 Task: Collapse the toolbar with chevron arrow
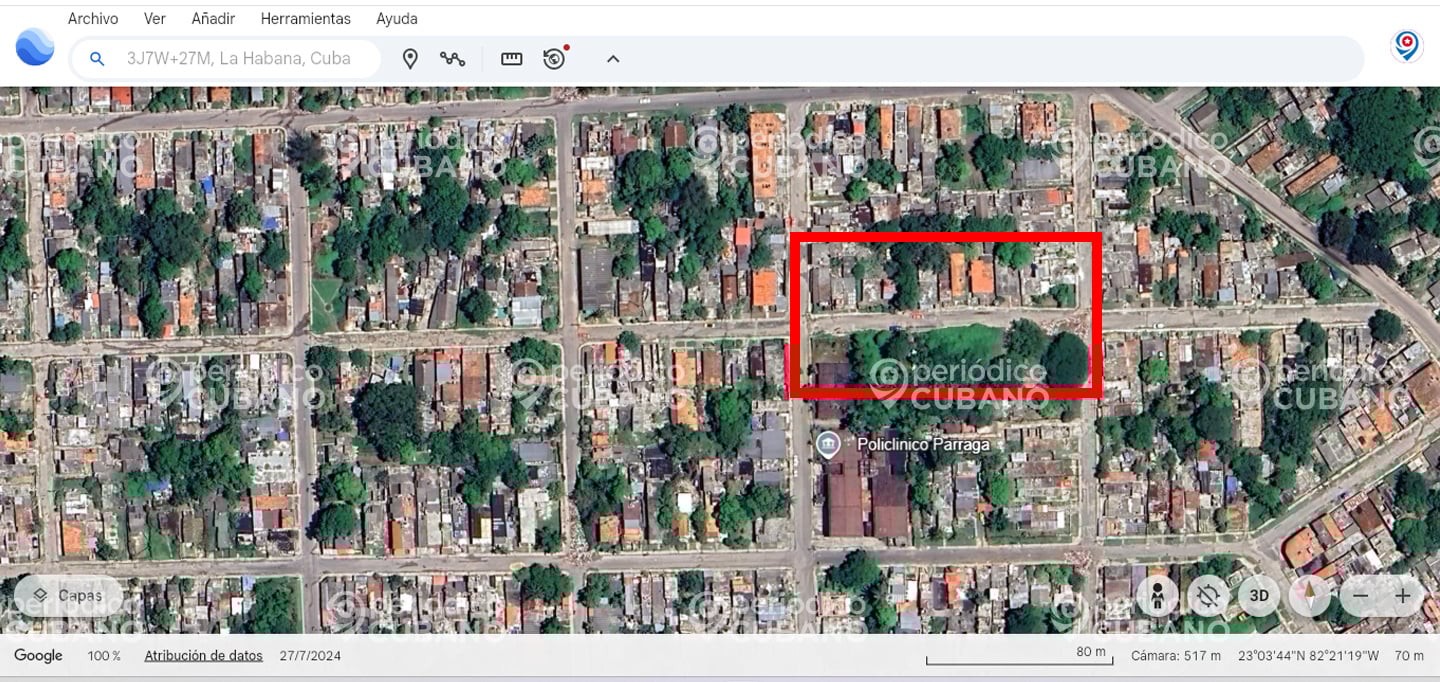[613, 59]
